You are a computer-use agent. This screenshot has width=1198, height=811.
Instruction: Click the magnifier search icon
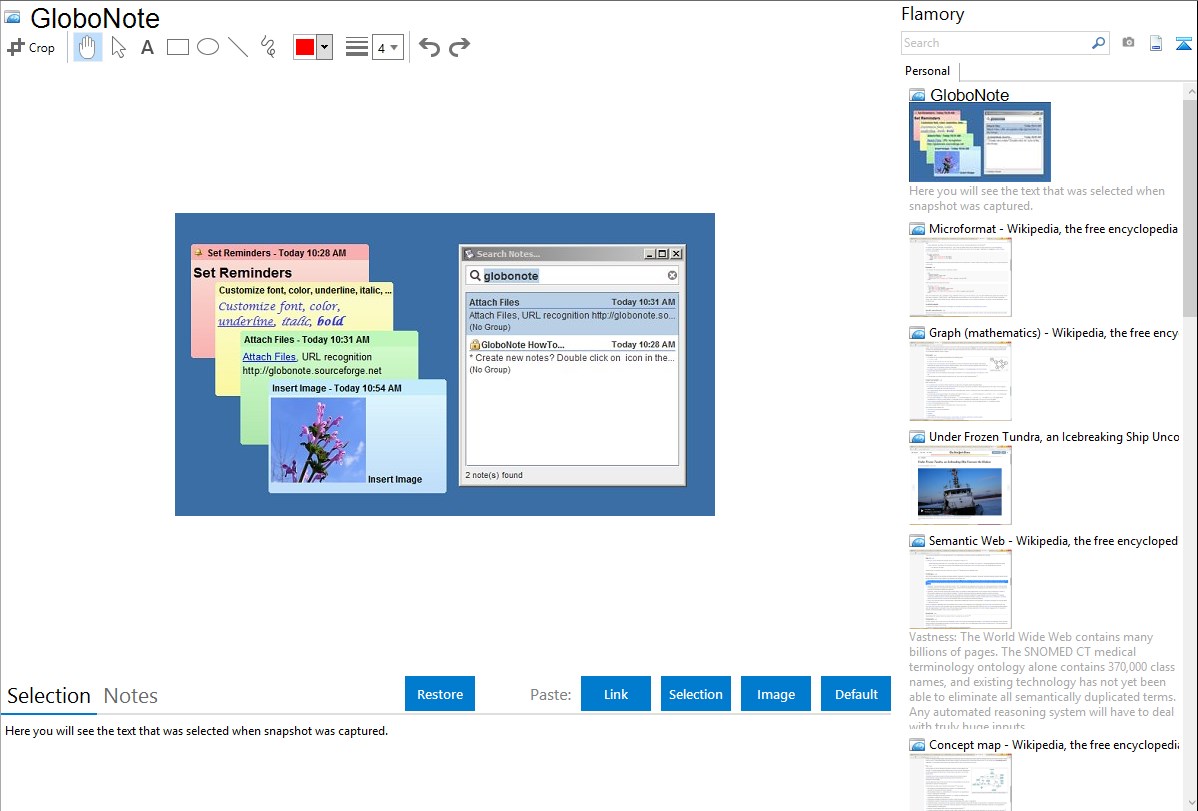click(x=1099, y=43)
